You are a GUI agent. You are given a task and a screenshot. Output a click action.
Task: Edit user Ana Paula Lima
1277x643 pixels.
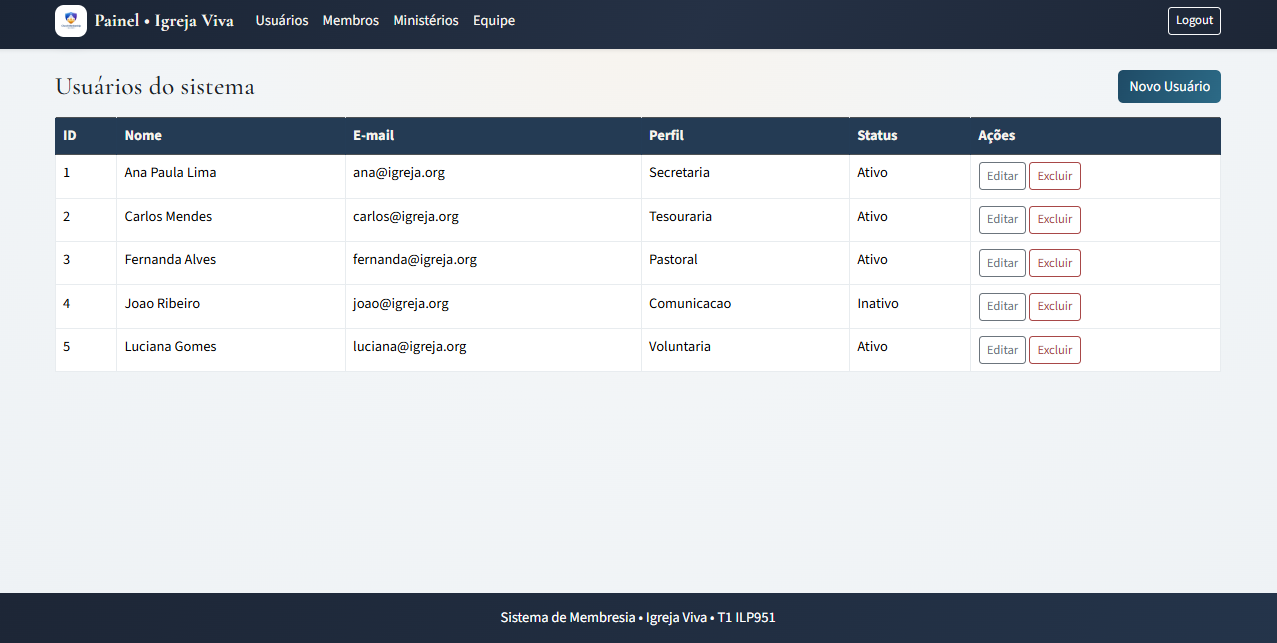[x=1002, y=176]
